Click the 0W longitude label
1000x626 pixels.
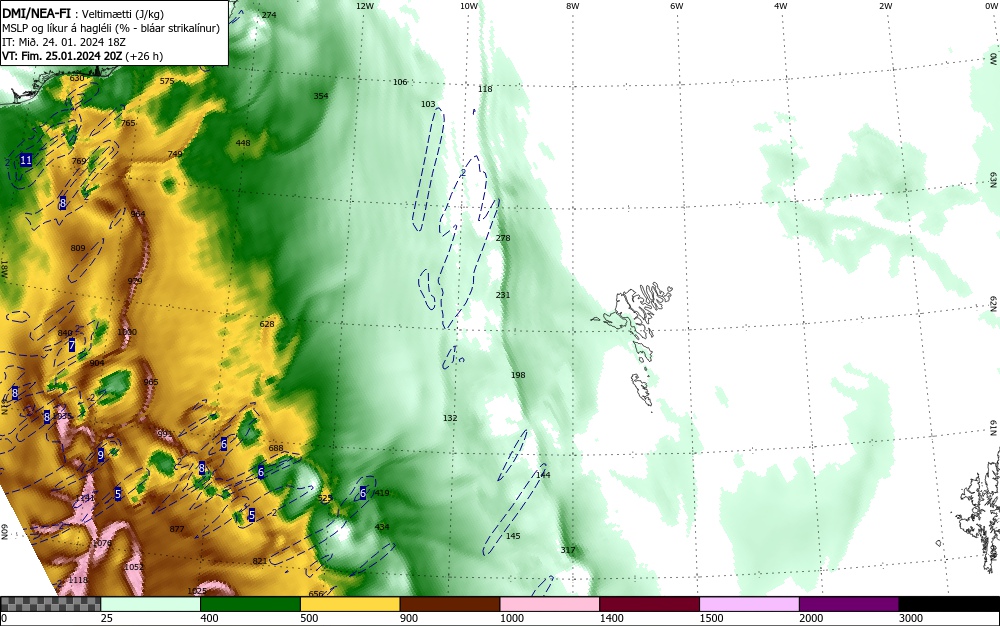[x=991, y=6]
